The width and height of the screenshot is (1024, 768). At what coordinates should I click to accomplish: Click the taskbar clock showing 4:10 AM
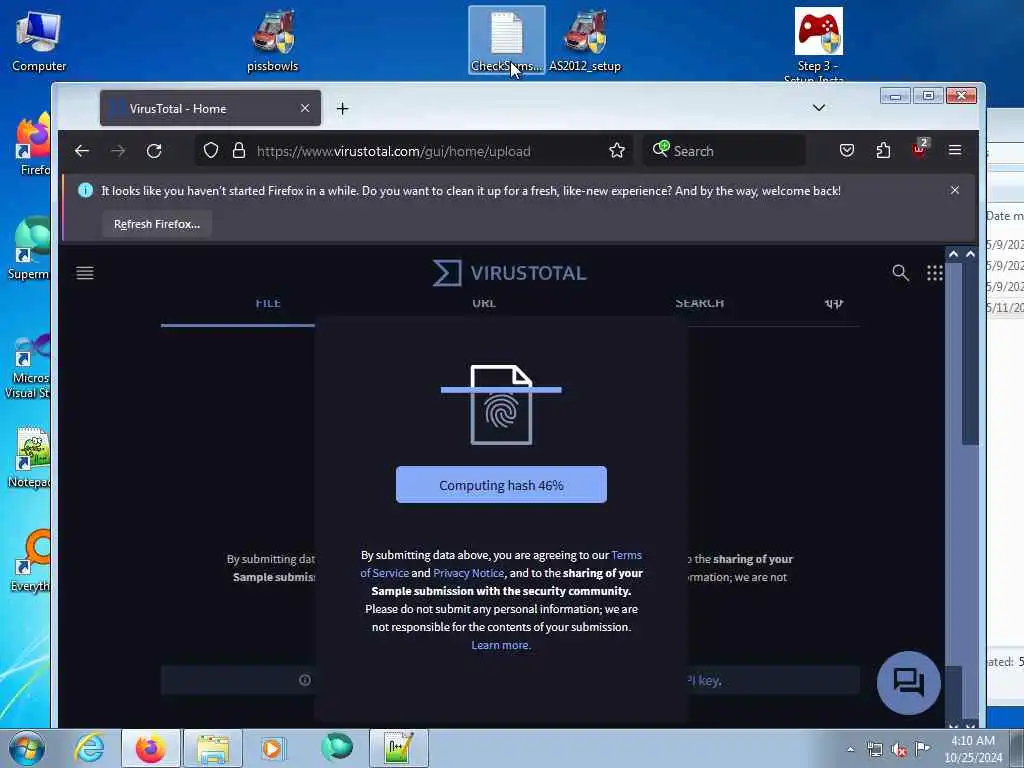pos(973,748)
